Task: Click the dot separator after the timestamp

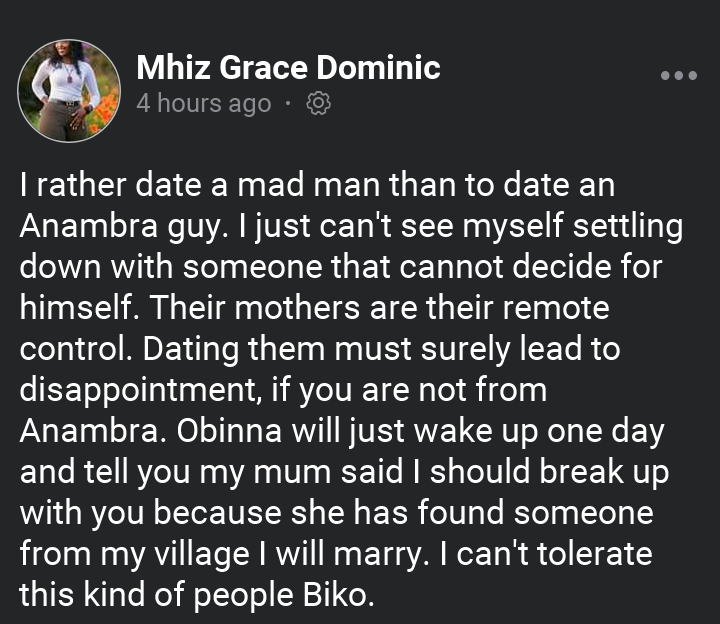Action: [x=289, y=103]
